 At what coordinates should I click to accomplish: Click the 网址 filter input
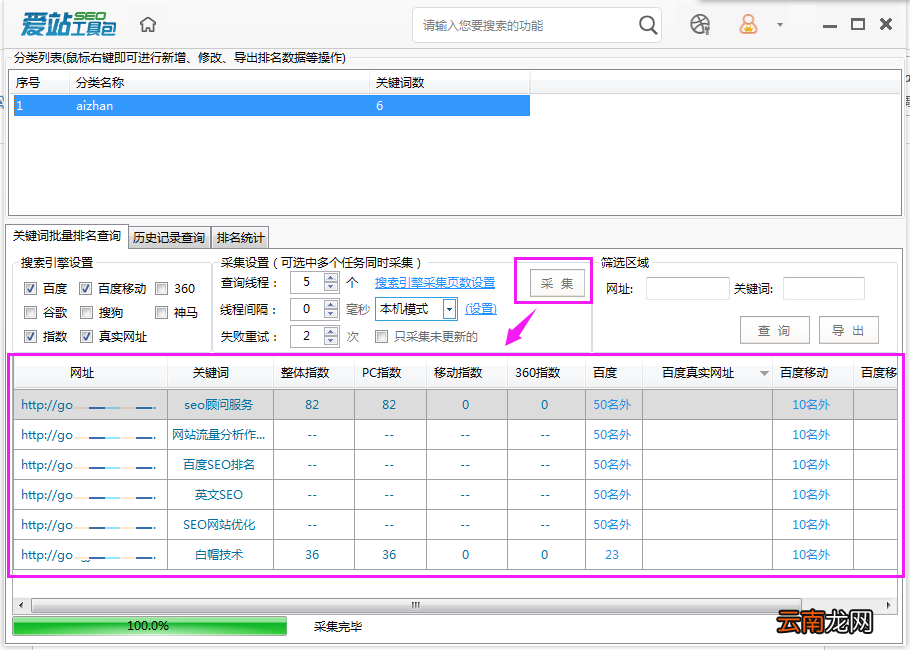(x=688, y=288)
